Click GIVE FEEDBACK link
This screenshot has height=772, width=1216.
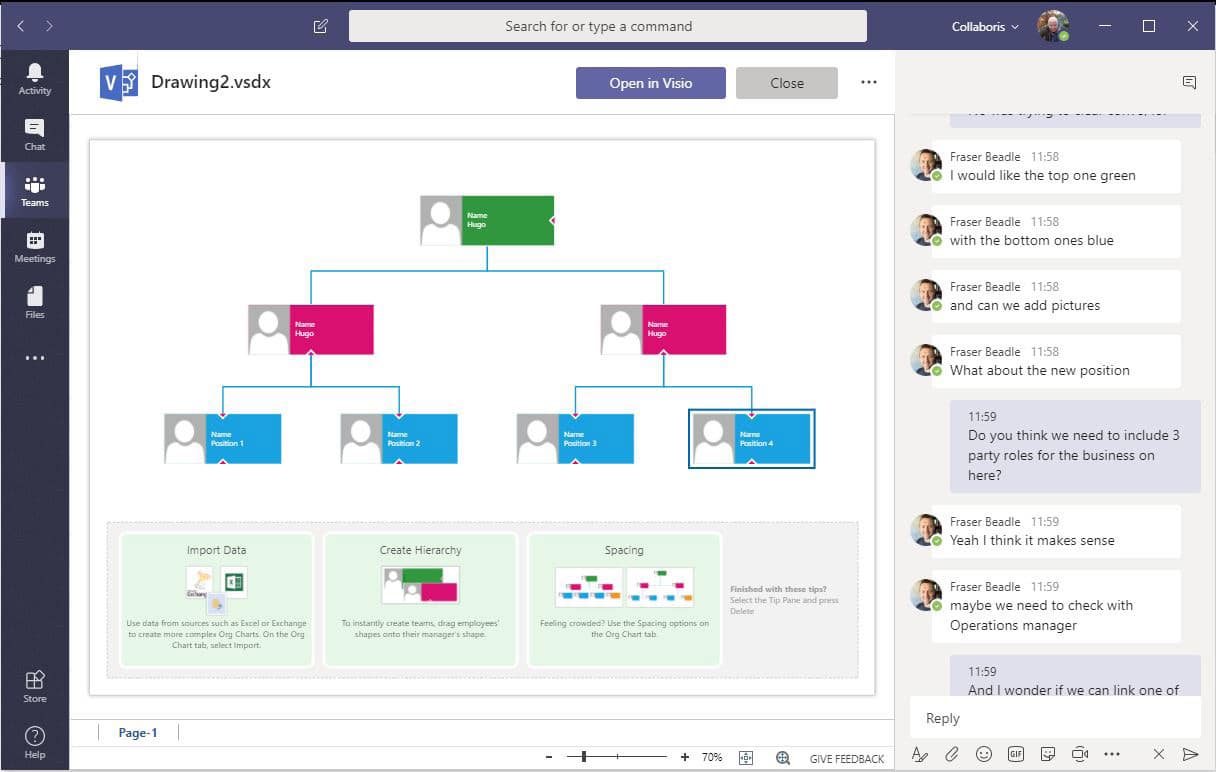(x=847, y=759)
